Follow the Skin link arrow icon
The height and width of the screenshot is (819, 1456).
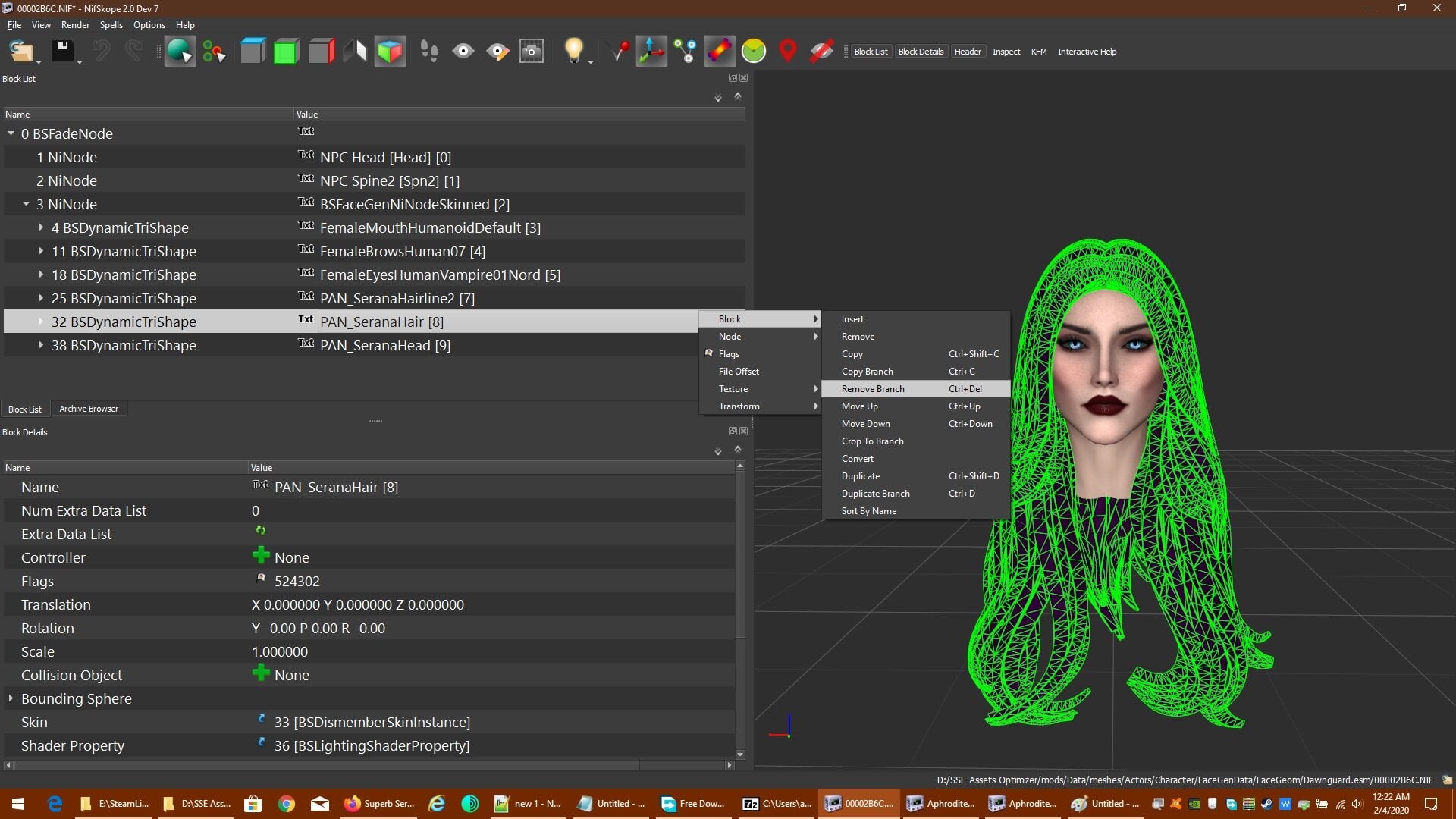coord(262,718)
